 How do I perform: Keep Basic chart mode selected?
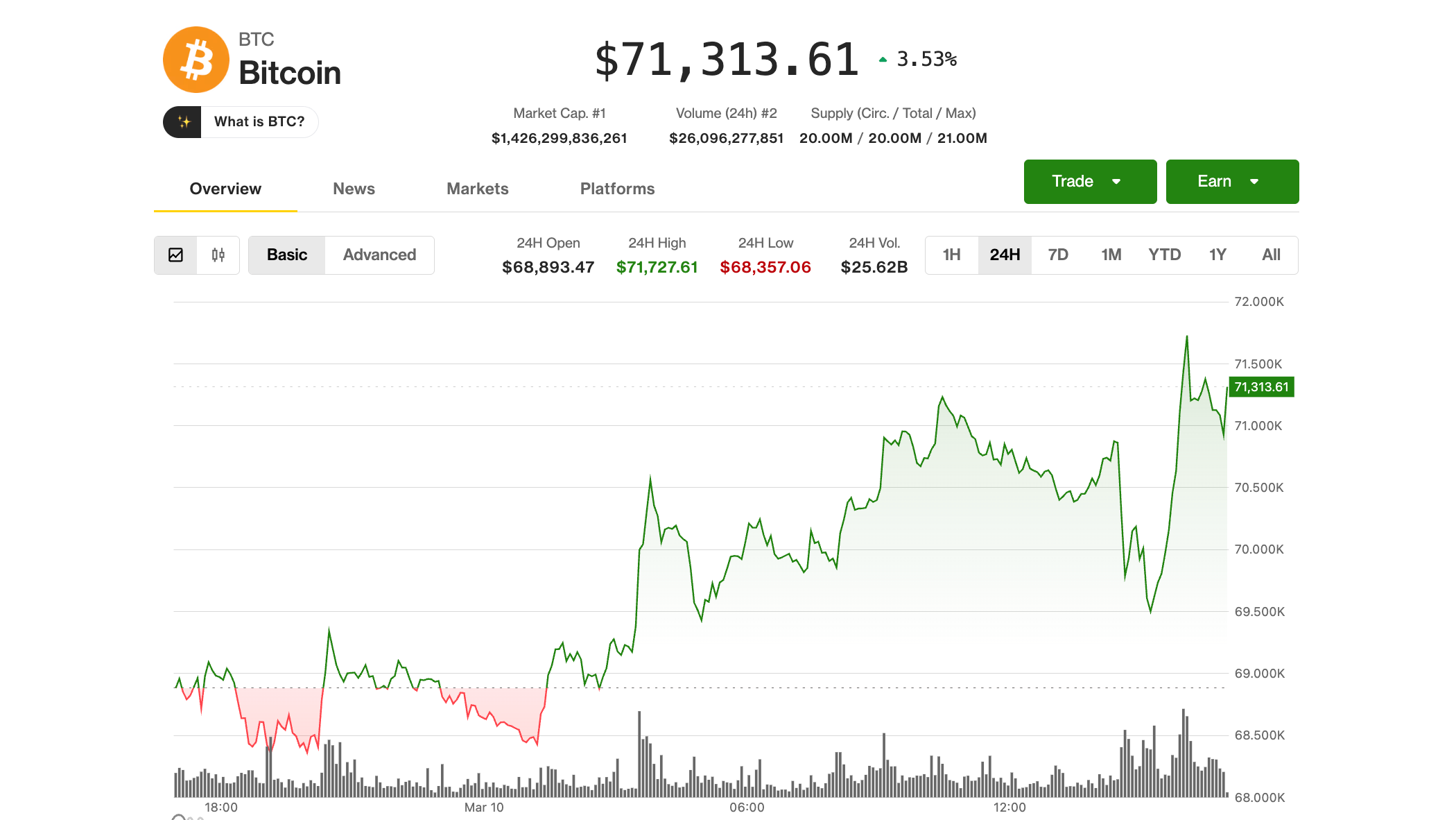pyautogui.click(x=286, y=255)
